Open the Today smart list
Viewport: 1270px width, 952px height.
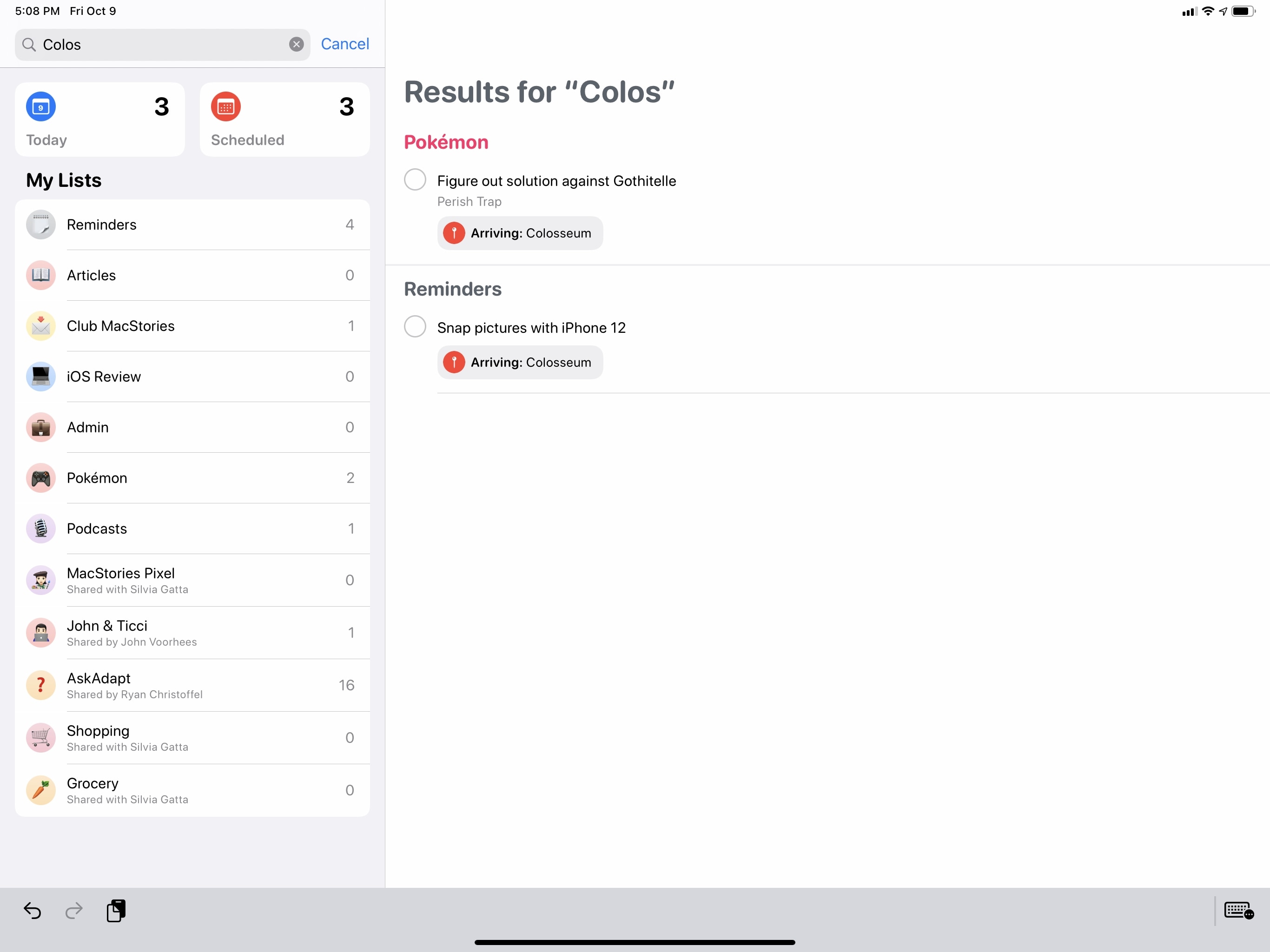pyautogui.click(x=100, y=119)
